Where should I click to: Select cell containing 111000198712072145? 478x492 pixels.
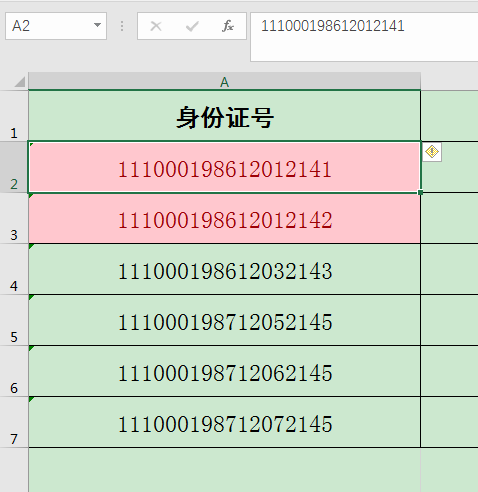225,422
